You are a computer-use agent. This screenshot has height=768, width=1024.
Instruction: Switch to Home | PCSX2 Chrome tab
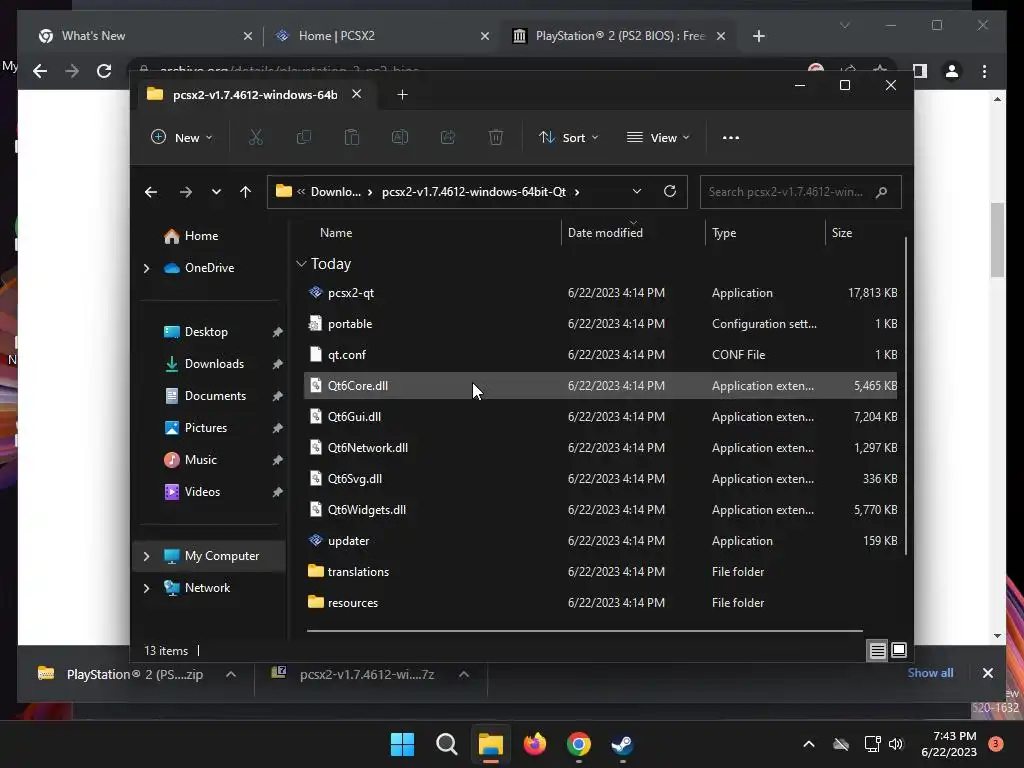(383, 36)
